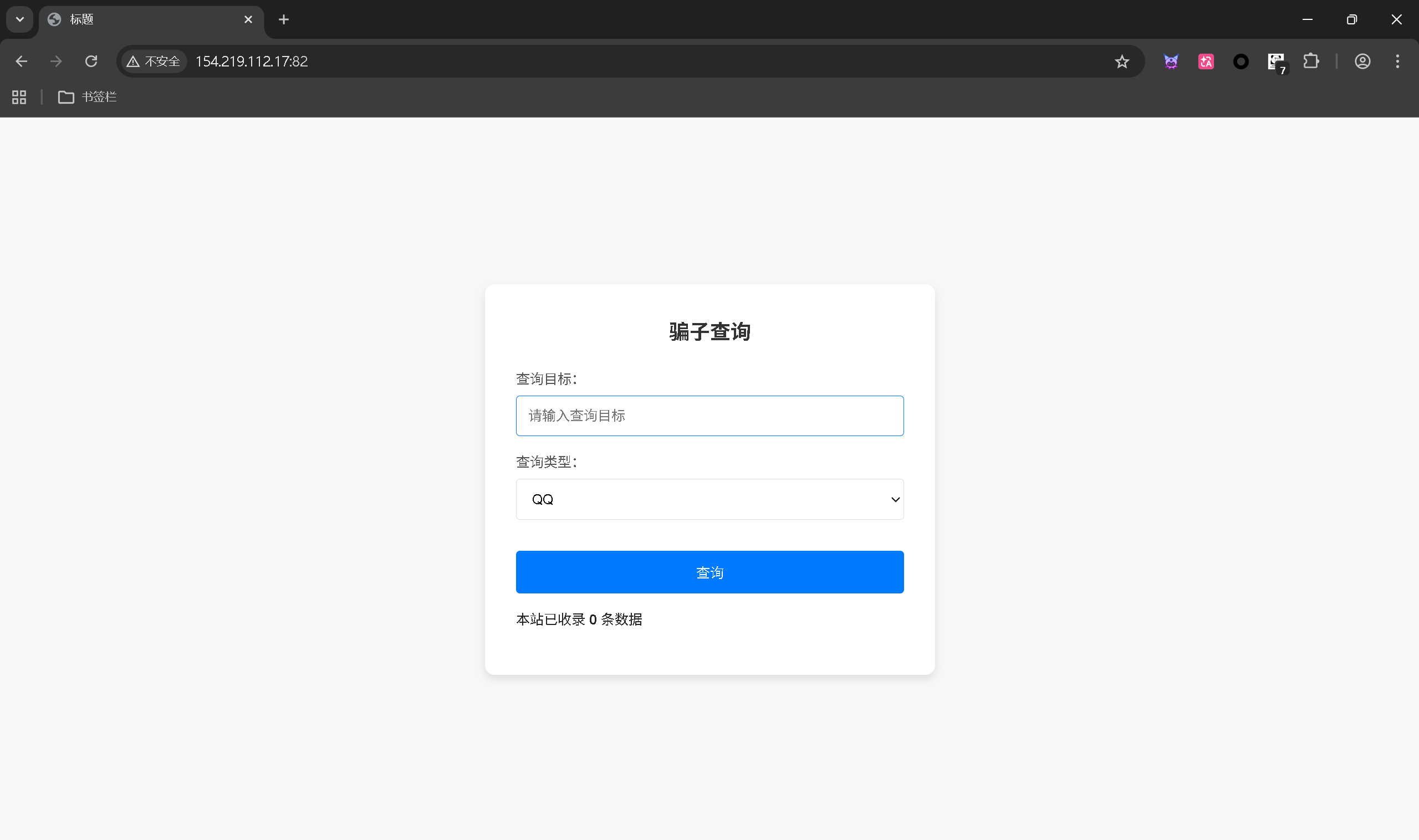This screenshot has height=840, width=1419.
Task: Open the extensions puzzle-piece menu
Action: [1311, 61]
